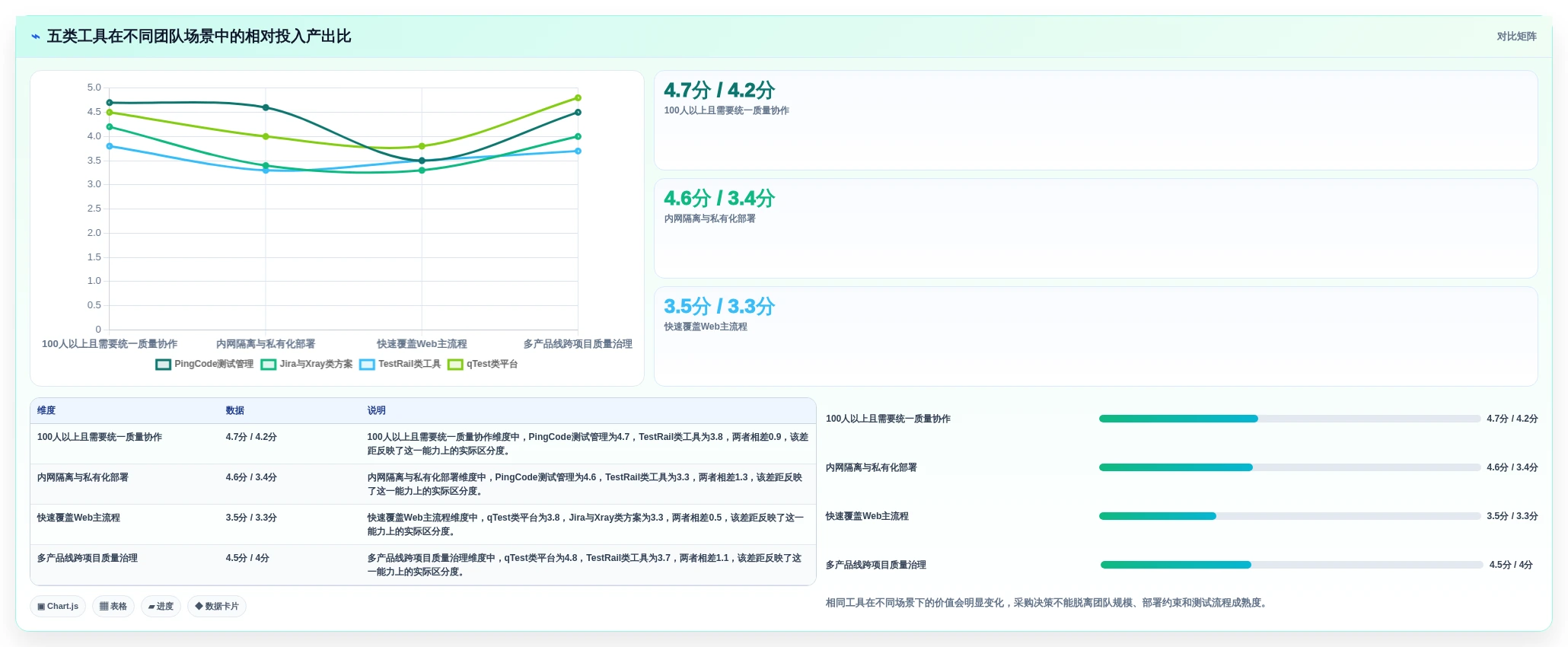Select table cell 内网隔离与私有化部署
The image size is (1568, 647).
tap(83, 477)
